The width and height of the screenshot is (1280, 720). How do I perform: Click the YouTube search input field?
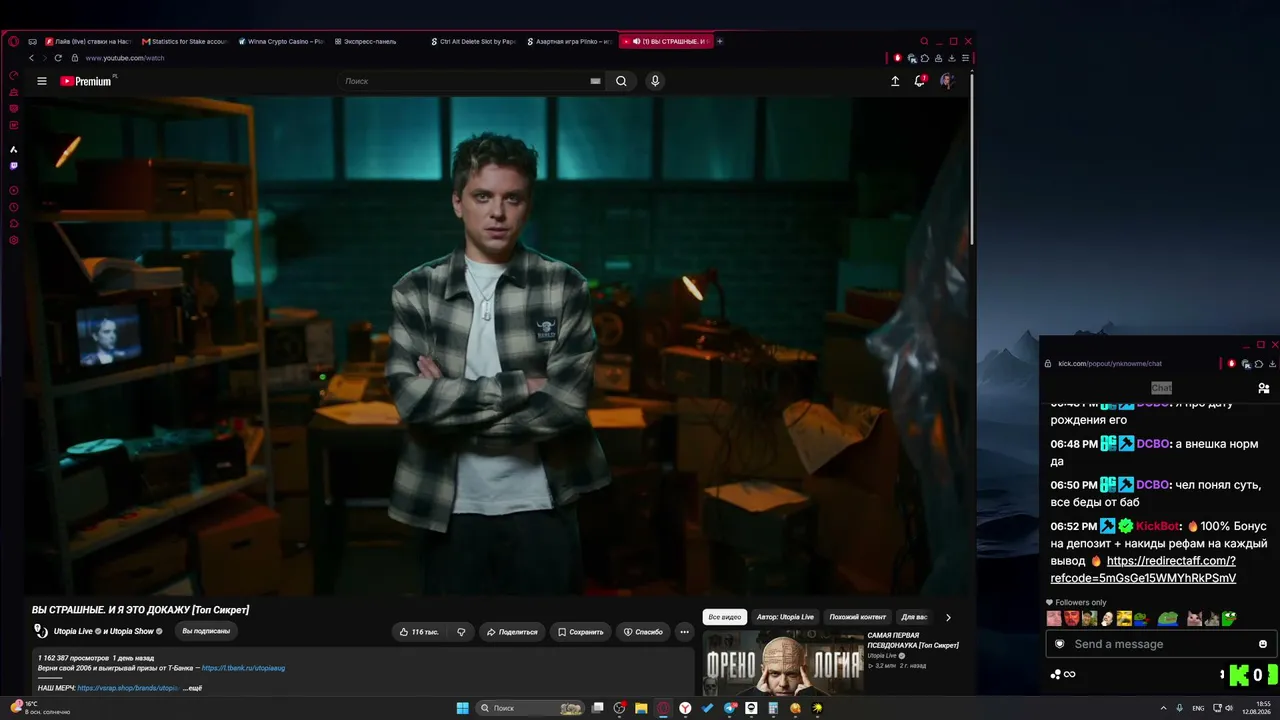pyautogui.click(x=465, y=81)
